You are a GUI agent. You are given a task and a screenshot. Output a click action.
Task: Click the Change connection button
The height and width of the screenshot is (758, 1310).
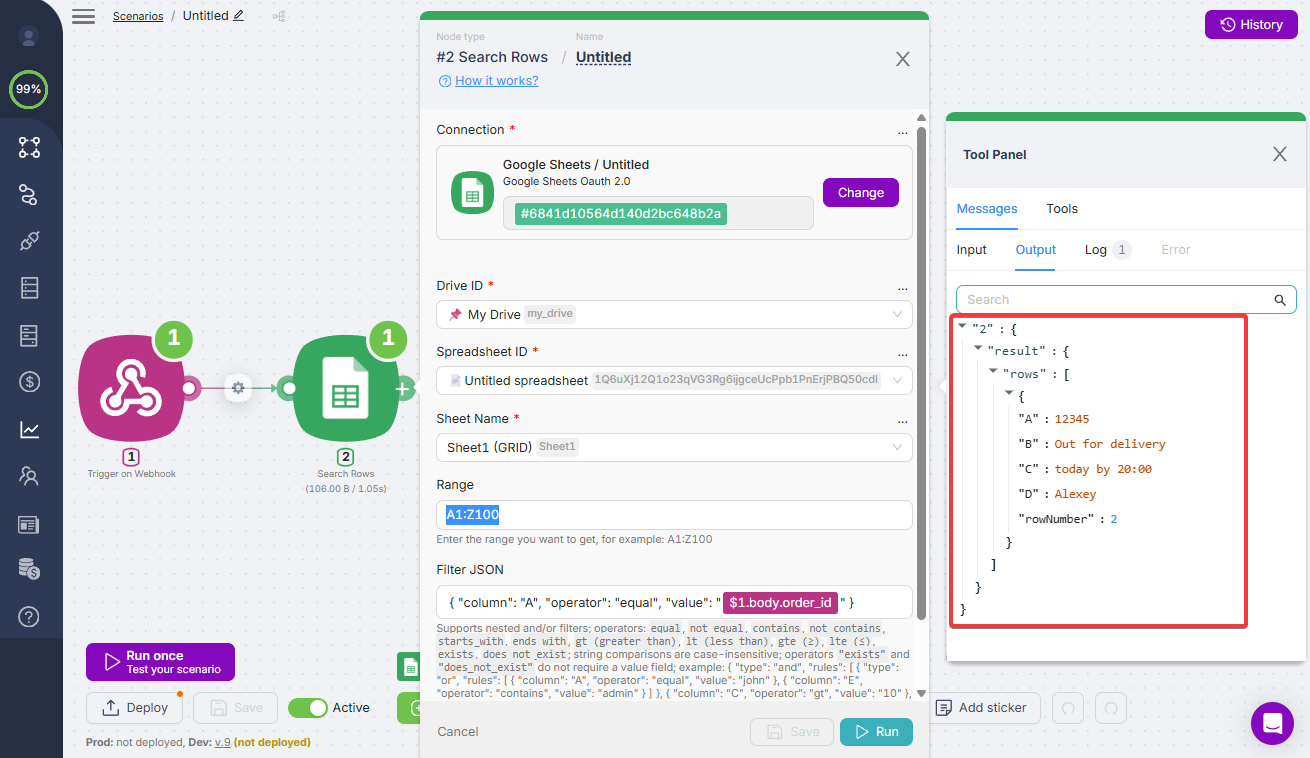tap(860, 193)
